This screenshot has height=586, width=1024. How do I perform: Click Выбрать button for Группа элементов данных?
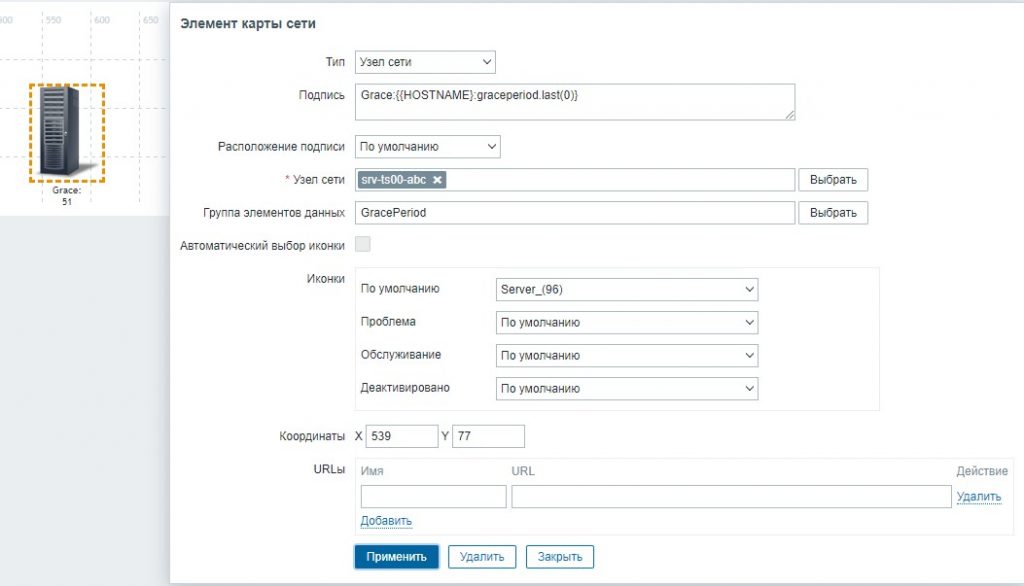pos(832,213)
